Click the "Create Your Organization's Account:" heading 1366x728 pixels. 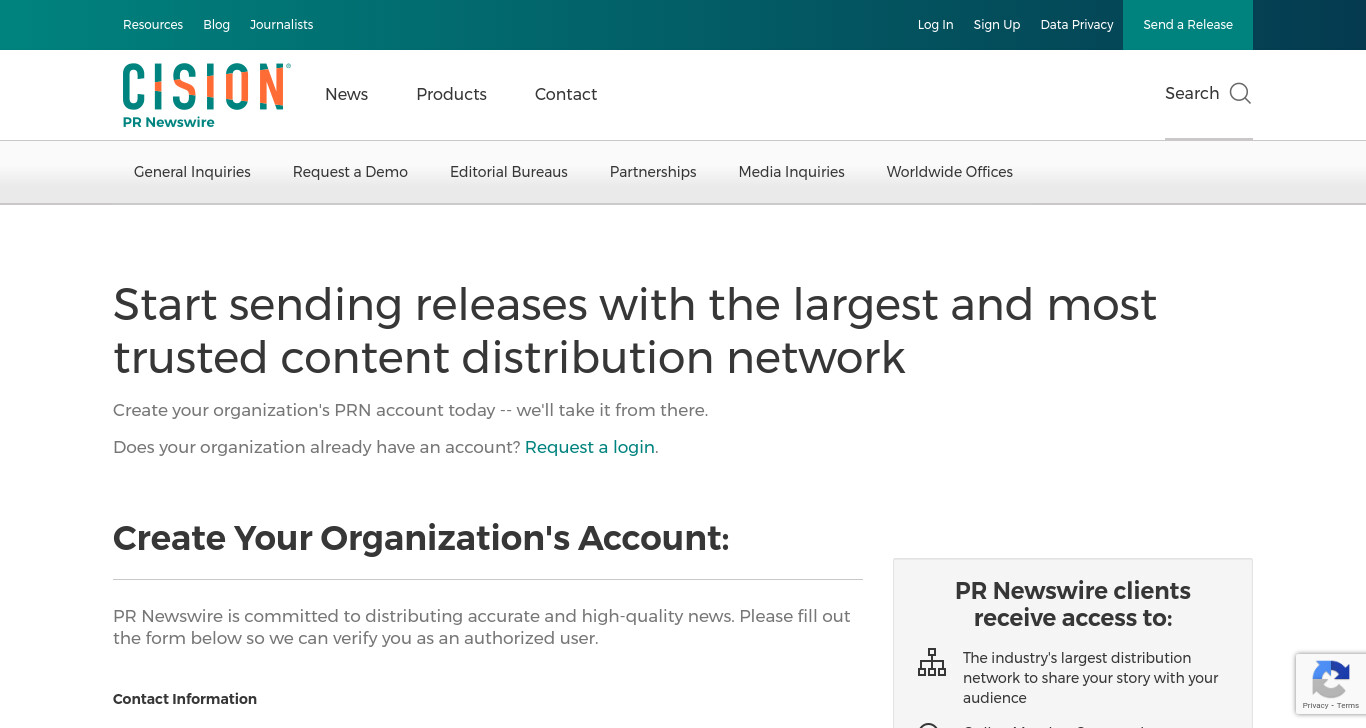421,538
